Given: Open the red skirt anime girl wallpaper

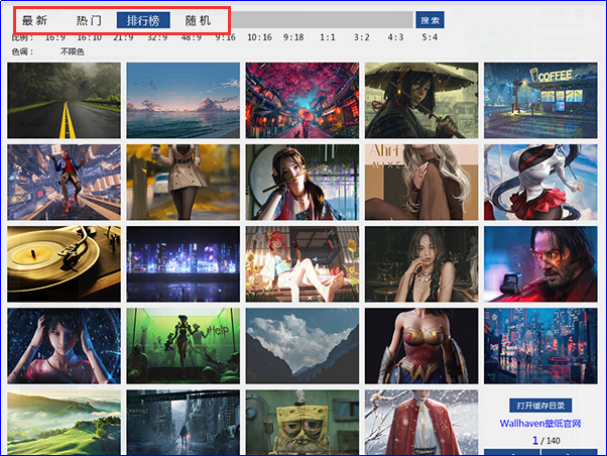Looking at the screenshot, I should [541, 182].
